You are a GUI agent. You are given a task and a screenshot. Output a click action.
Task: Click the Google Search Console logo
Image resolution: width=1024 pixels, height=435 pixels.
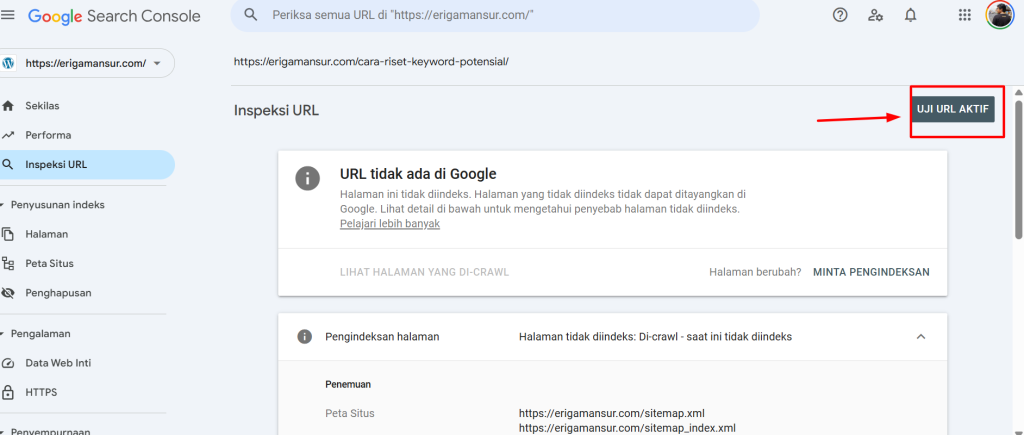(114, 16)
